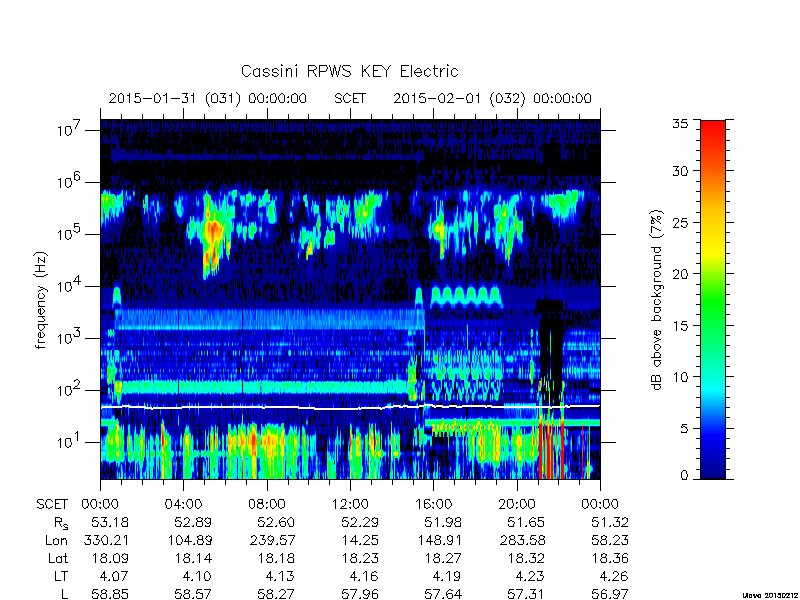Click the LT value 4.16

tap(363, 577)
